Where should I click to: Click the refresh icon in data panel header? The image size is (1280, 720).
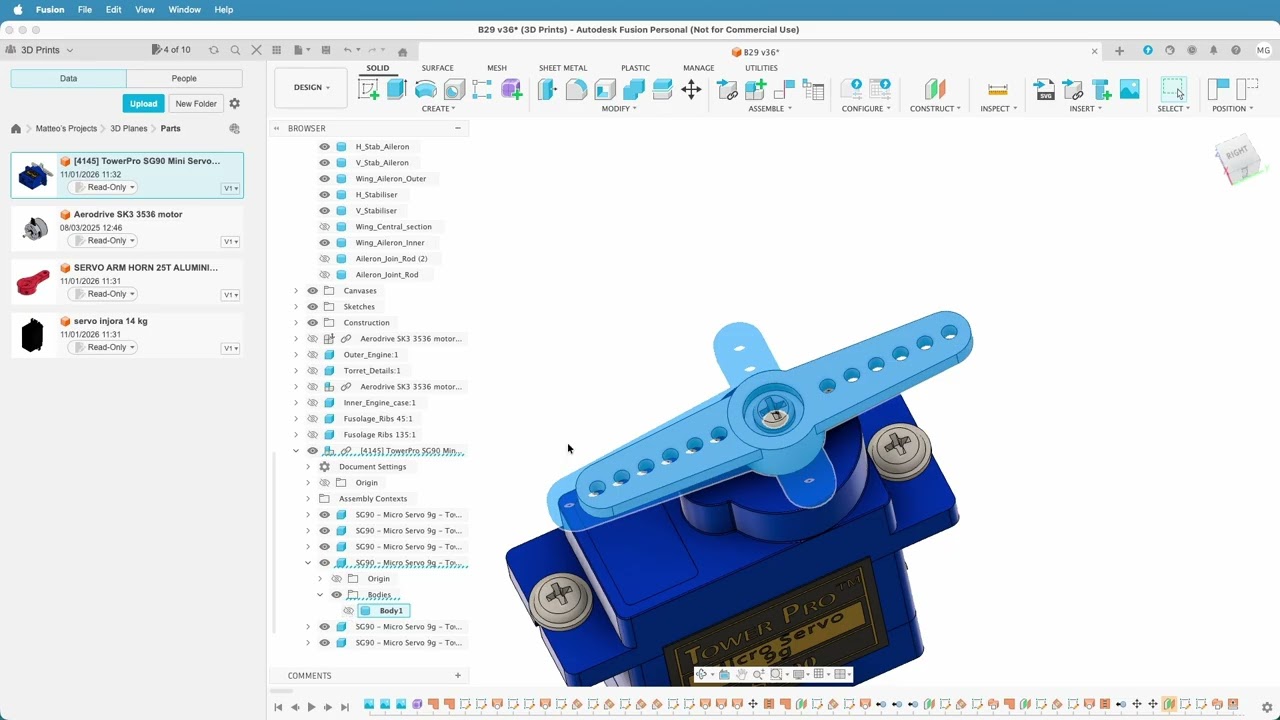point(213,50)
